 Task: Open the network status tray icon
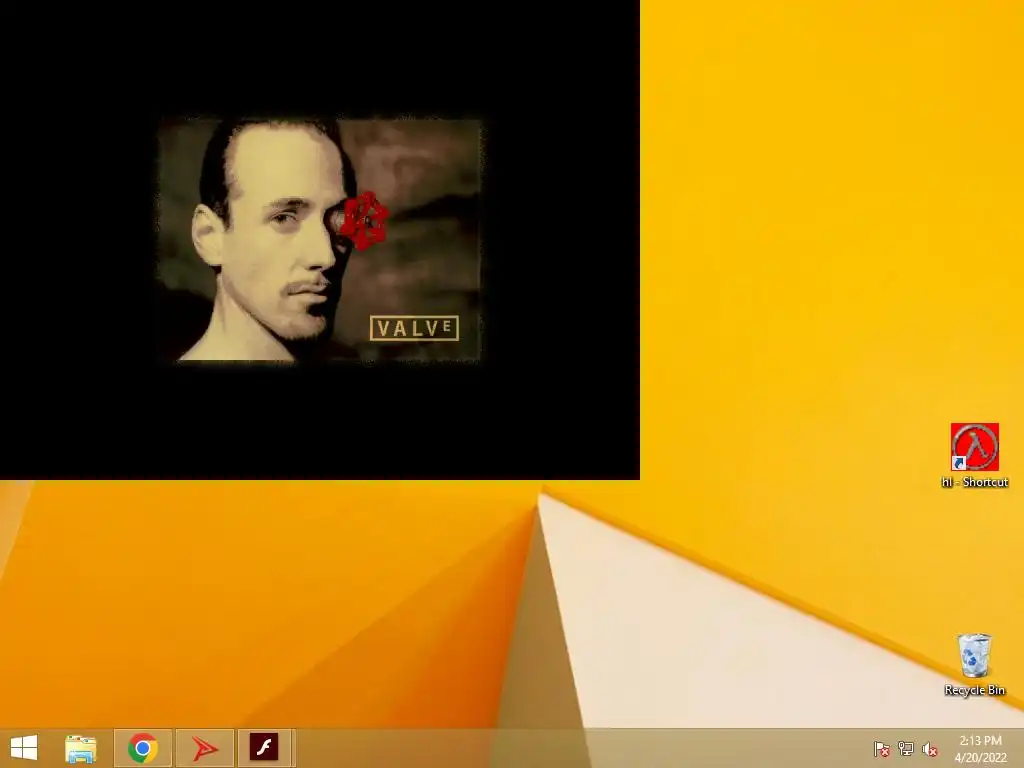click(906, 749)
